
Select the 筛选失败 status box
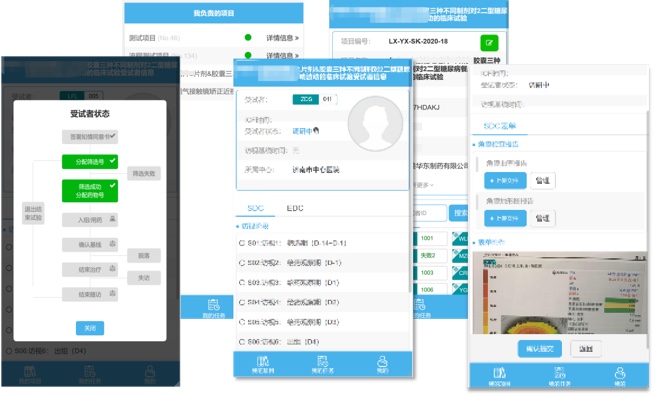point(144,173)
